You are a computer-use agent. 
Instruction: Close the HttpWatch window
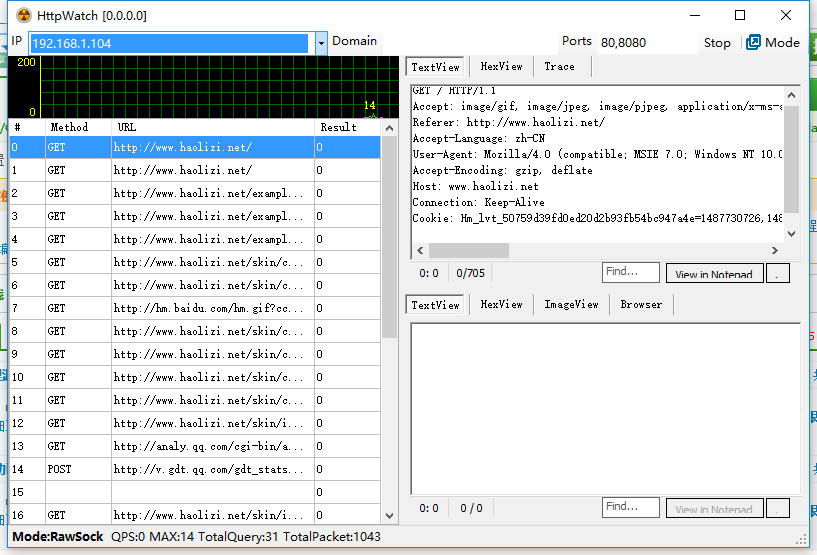786,15
